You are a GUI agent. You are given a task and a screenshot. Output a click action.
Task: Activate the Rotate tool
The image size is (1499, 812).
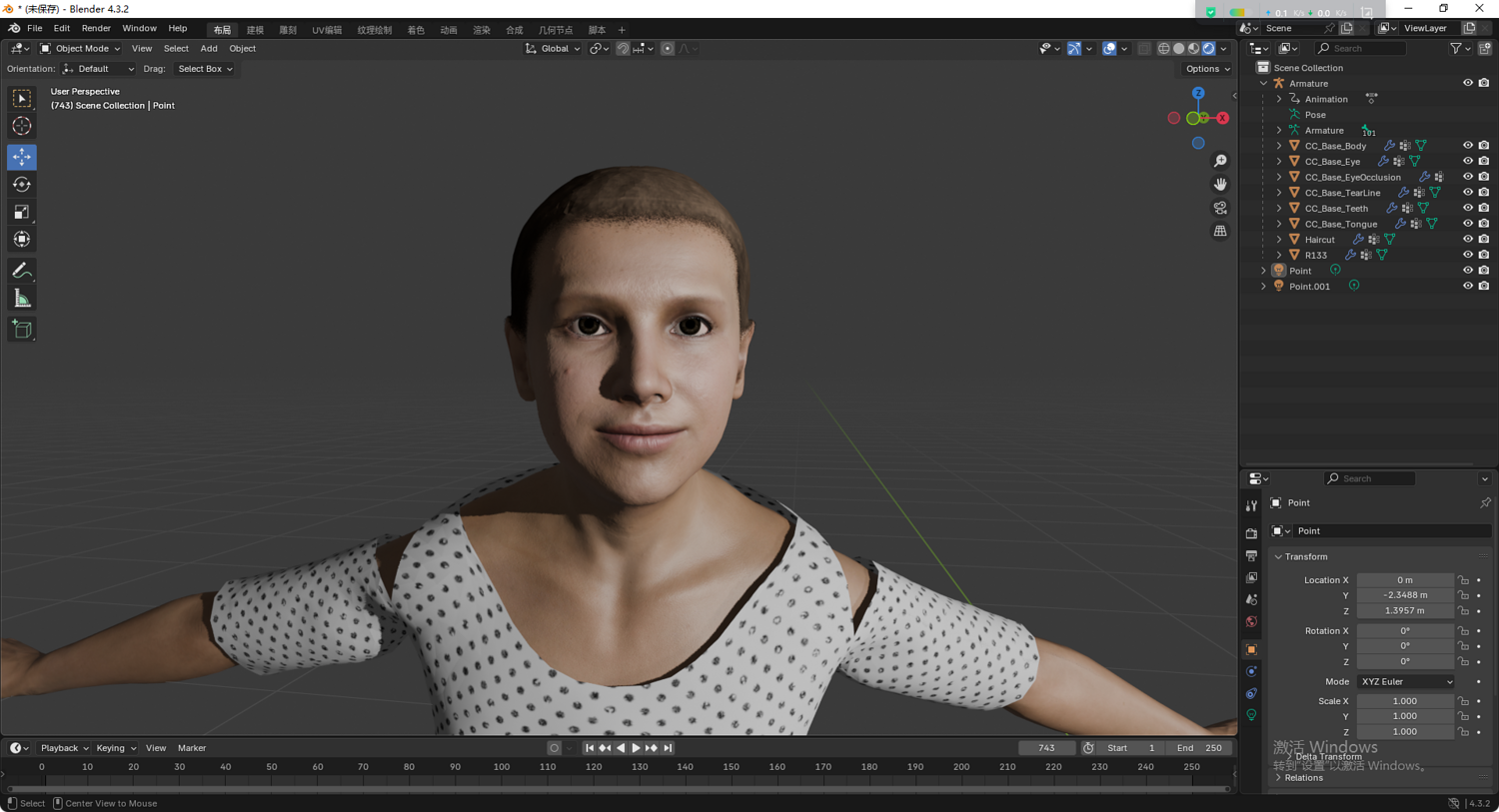22,185
